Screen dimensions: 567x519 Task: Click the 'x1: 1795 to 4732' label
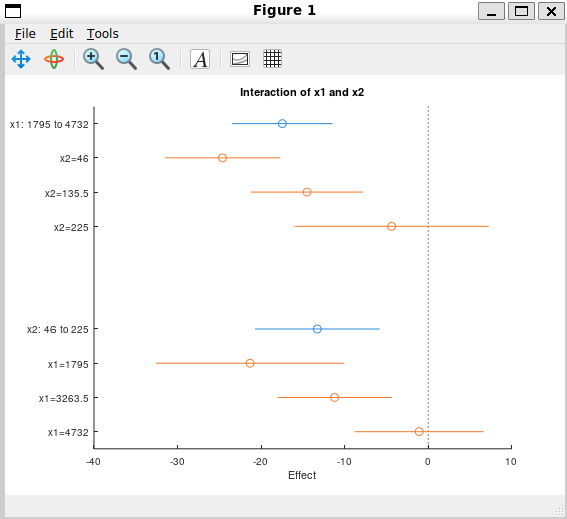[49, 124]
